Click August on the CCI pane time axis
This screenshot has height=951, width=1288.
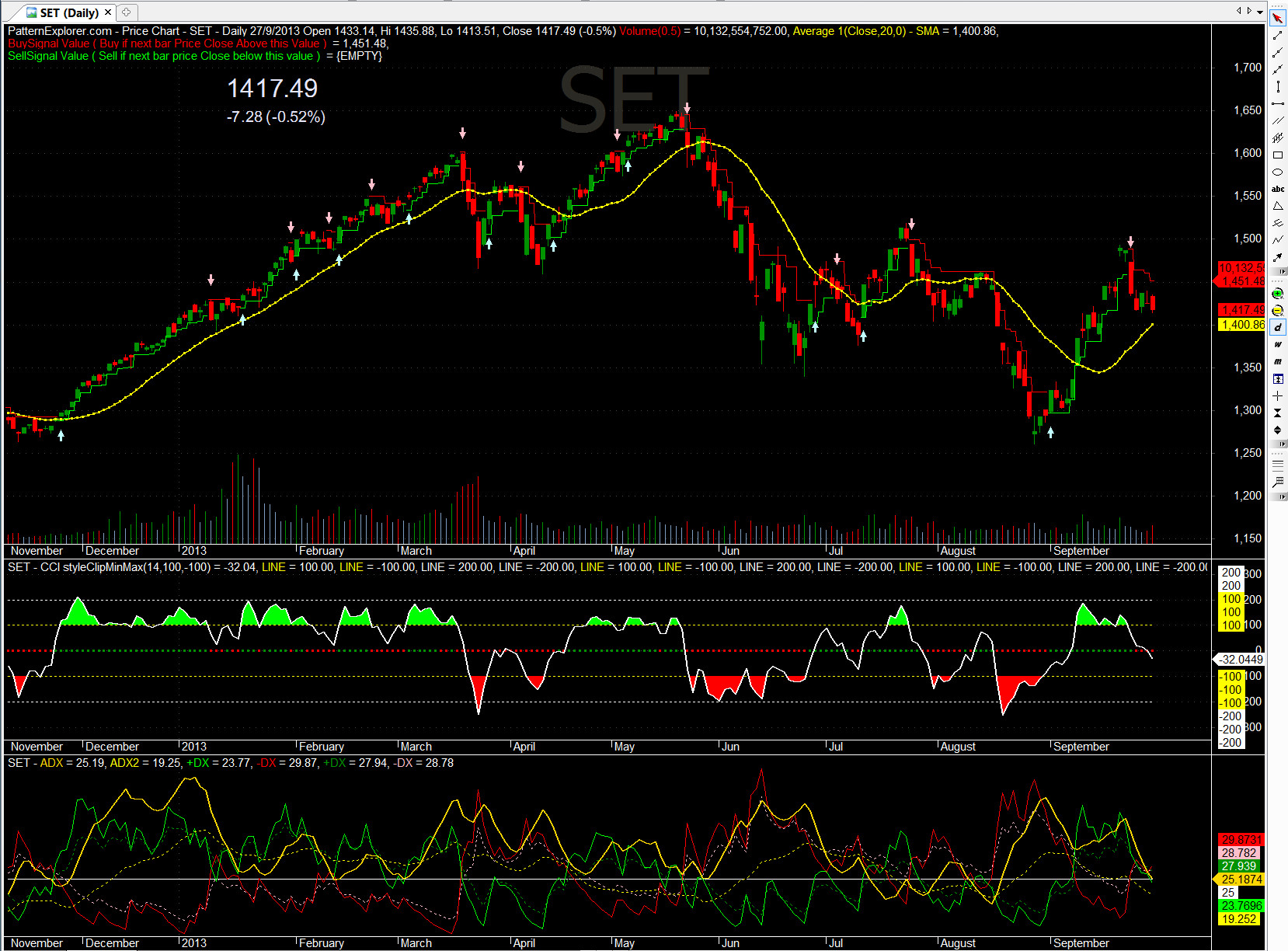coord(958,747)
